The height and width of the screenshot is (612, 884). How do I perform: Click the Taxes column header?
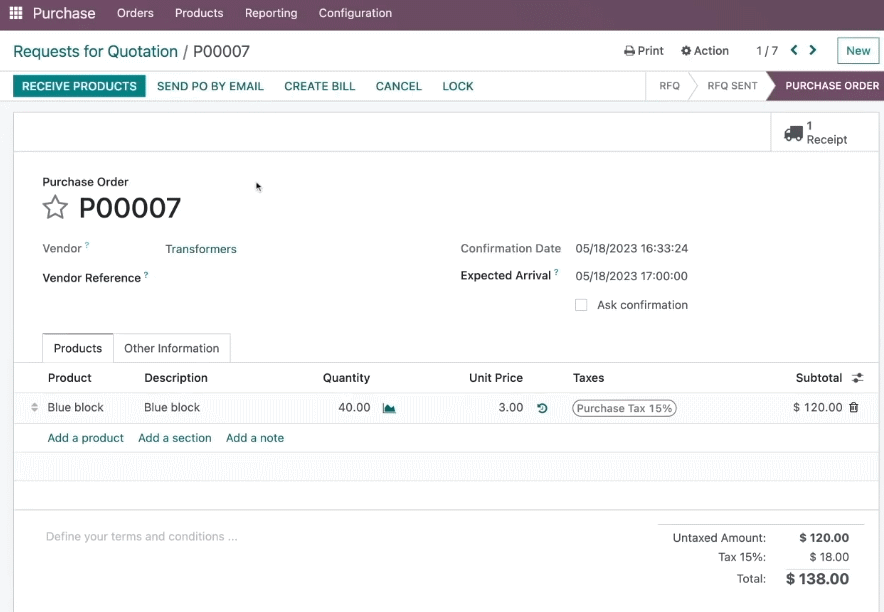click(x=588, y=378)
